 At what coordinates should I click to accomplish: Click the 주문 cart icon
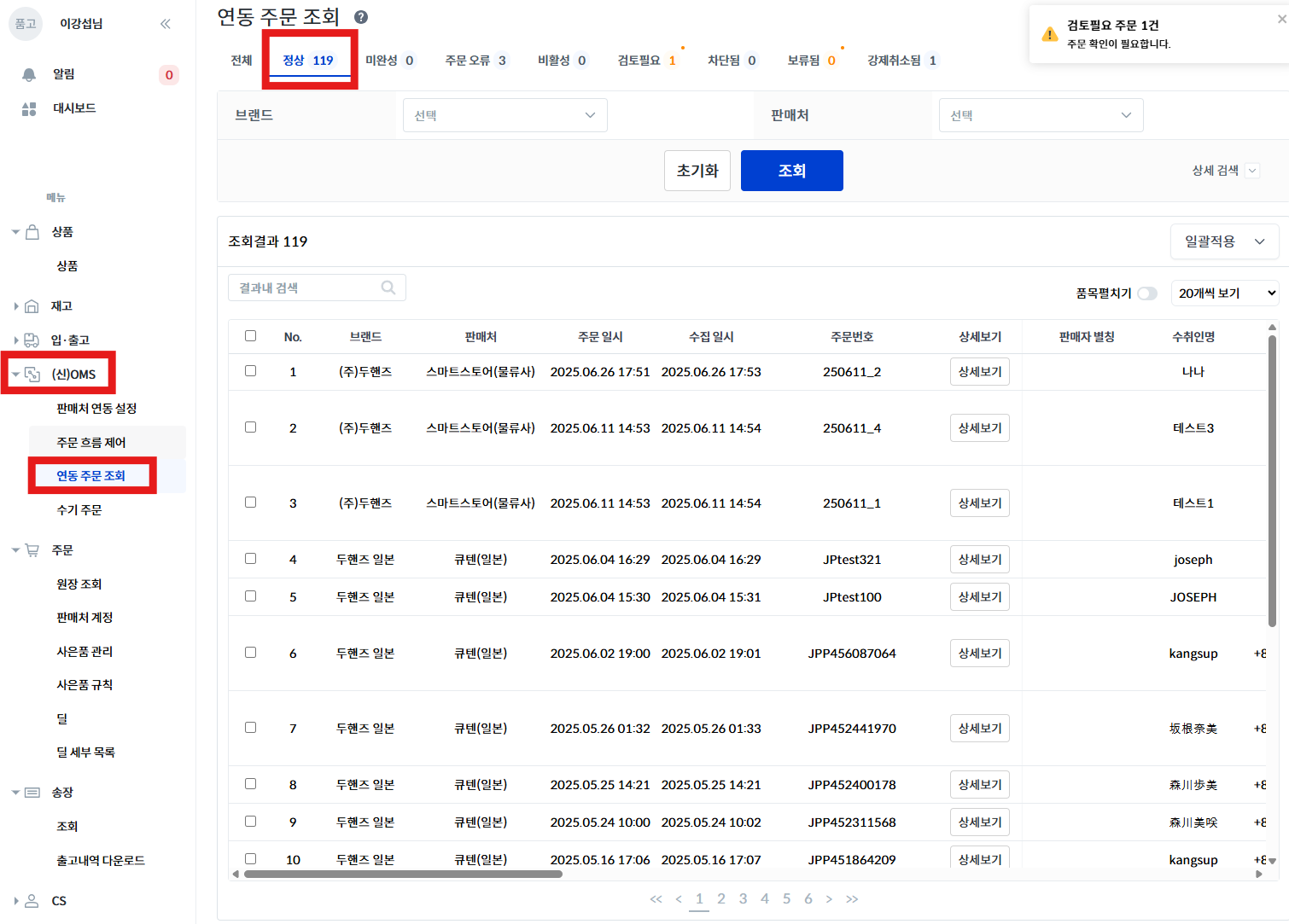point(32,550)
